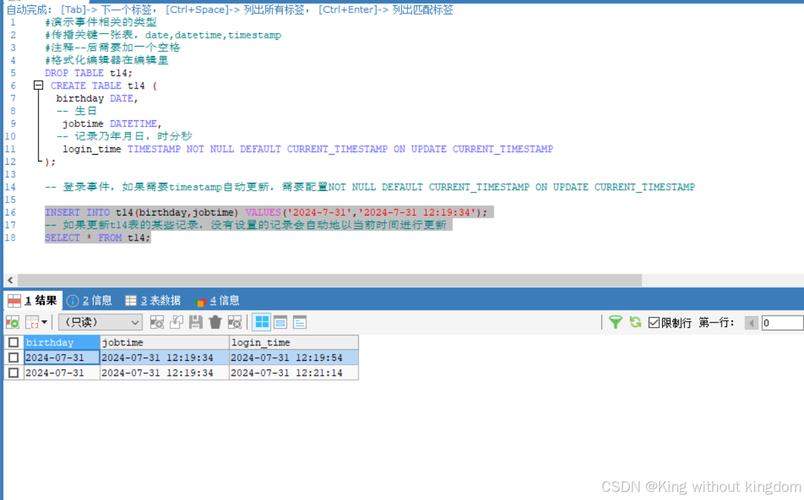Click the previous page arrow near 第一行
Image resolution: width=804 pixels, height=500 pixels.
pyautogui.click(x=751, y=323)
